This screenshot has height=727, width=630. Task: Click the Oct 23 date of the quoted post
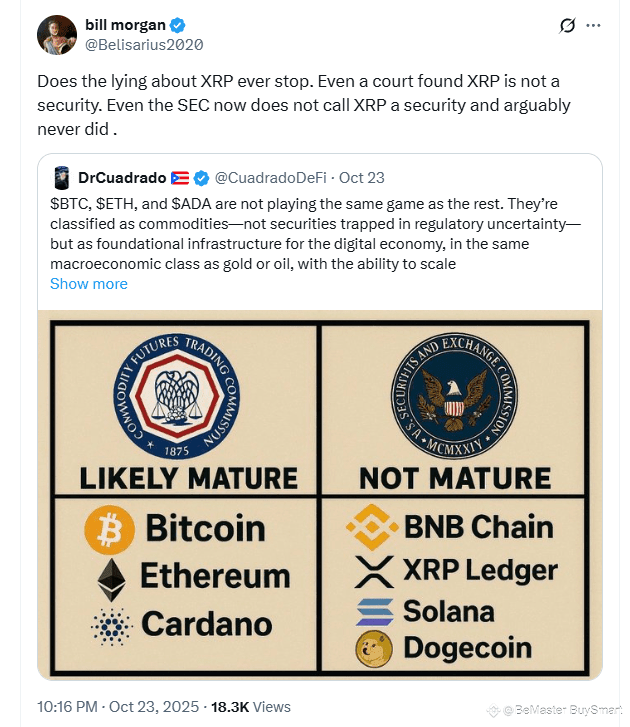click(x=362, y=178)
